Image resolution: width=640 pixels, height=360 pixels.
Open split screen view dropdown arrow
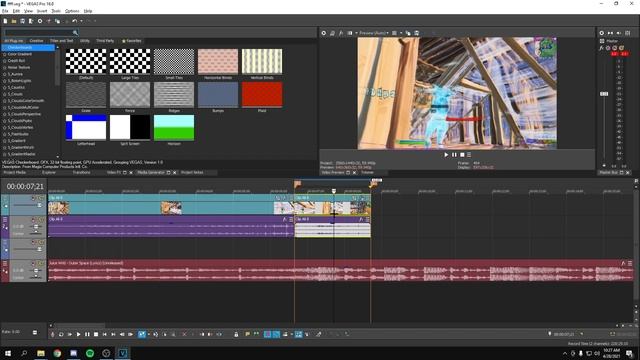(x=356, y=33)
